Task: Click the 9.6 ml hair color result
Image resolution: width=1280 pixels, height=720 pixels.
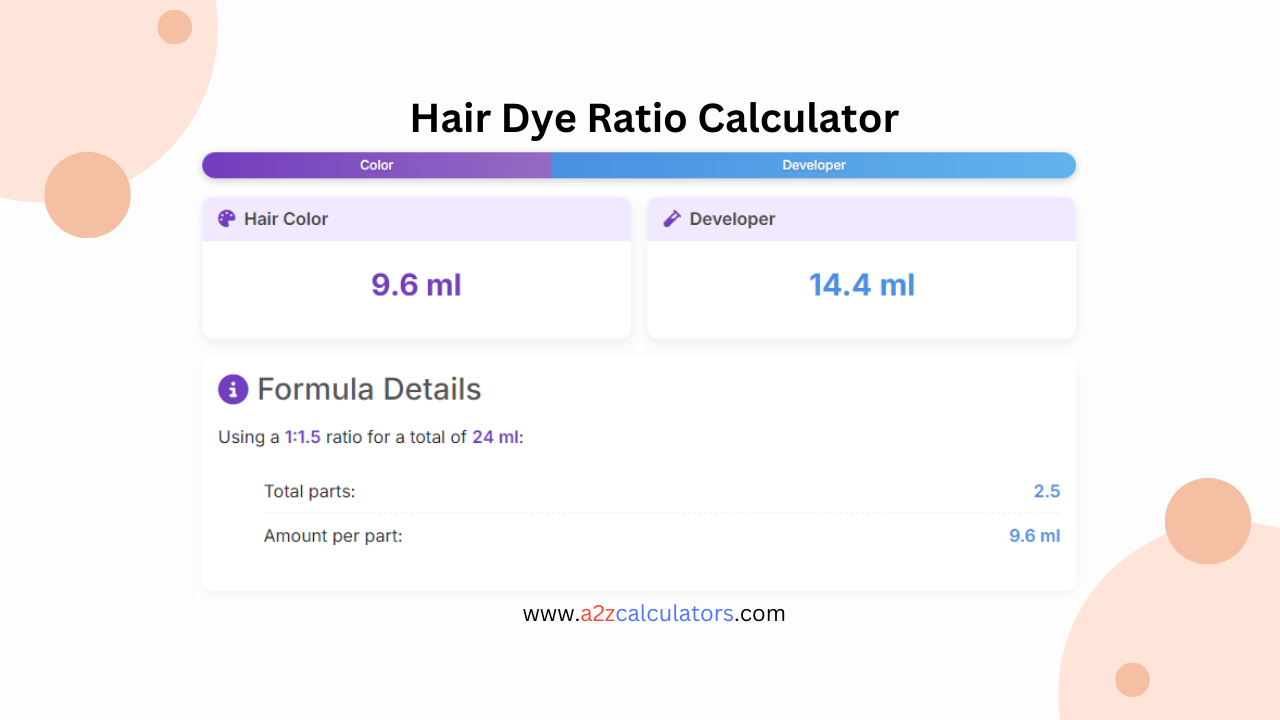Action: (x=416, y=285)
